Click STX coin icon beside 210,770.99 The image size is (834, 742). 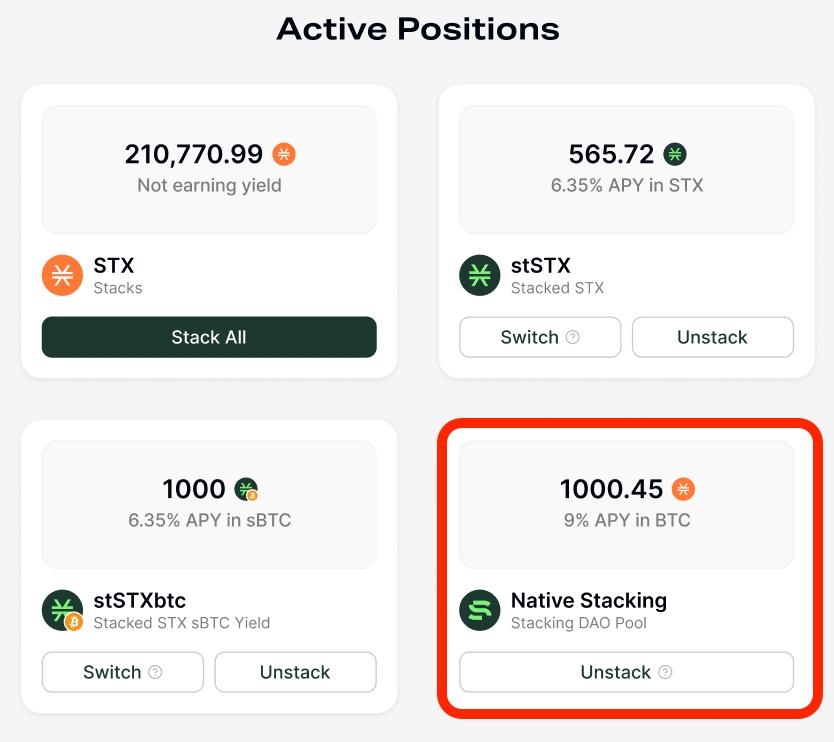click(284, 154)
